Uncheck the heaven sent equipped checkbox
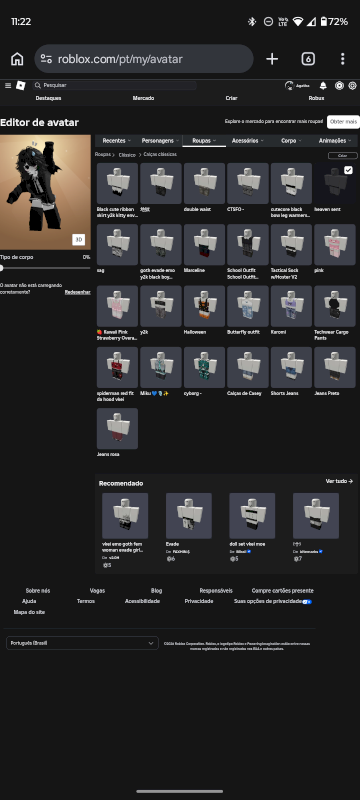360x800 pixels. 348,170
